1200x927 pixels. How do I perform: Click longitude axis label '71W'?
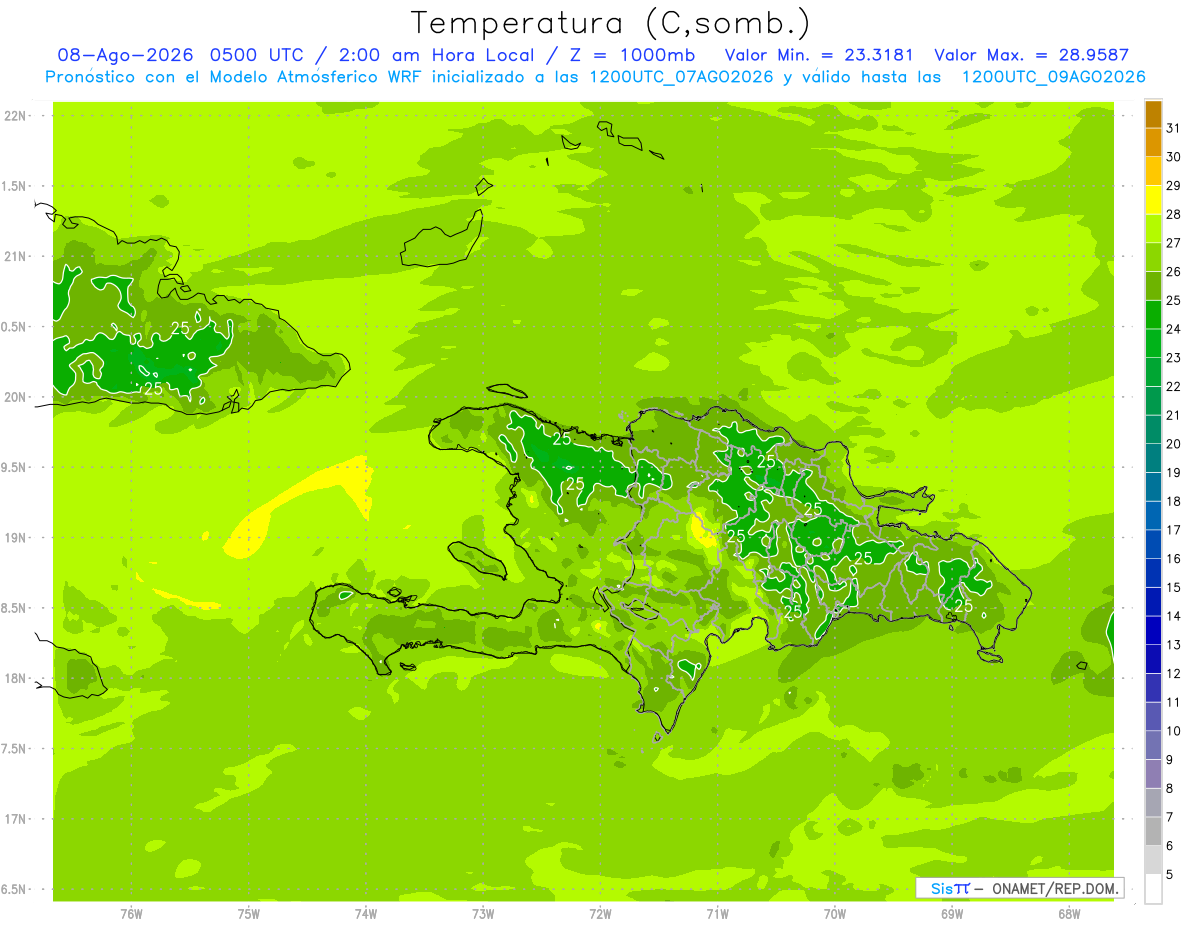pyautogui.click(x=717, y=914)
